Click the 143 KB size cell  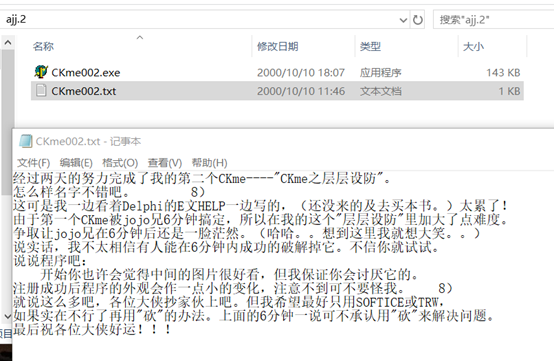(503, 72)
